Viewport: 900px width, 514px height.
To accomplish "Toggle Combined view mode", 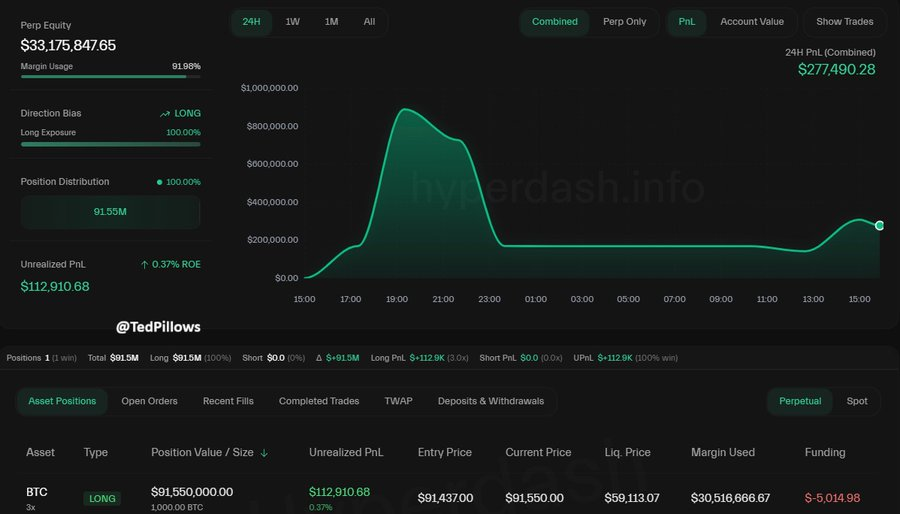I will coord(554,22).
